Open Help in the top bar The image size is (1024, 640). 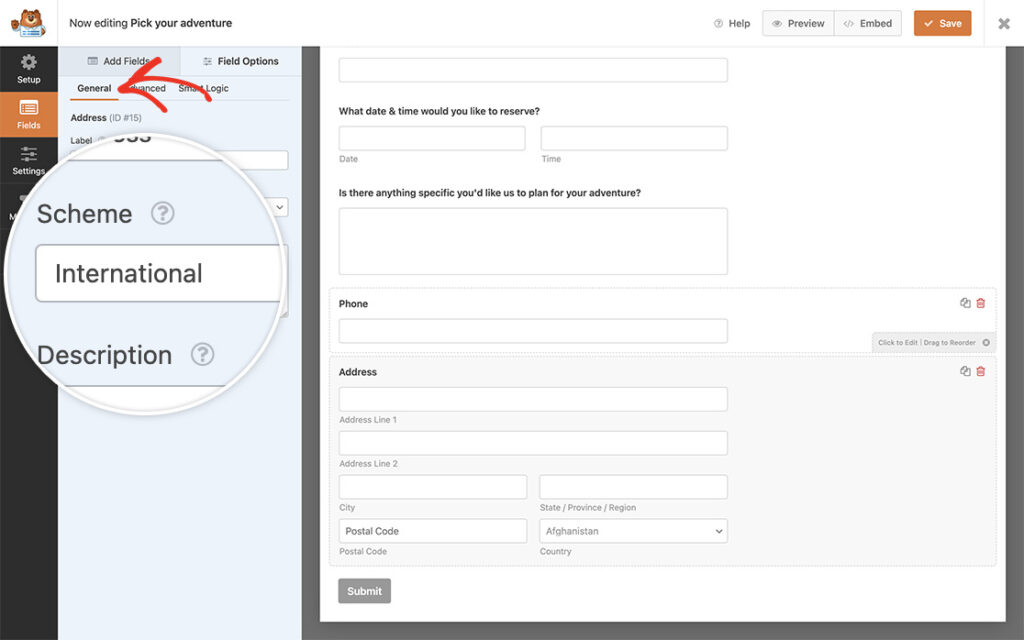tap(732, 22)
